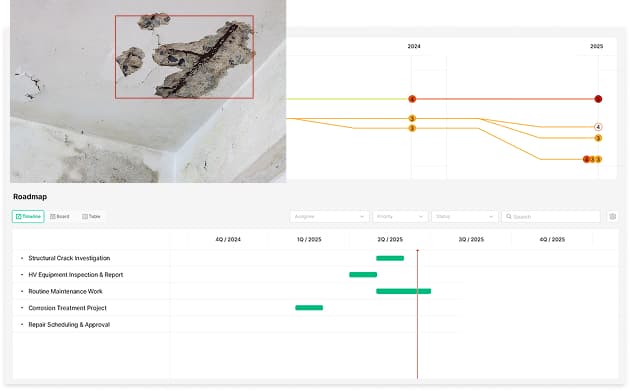Open the ceiling damage inspection photo
The width and height of the screenshot is (630, 391).
click(148, 91)
